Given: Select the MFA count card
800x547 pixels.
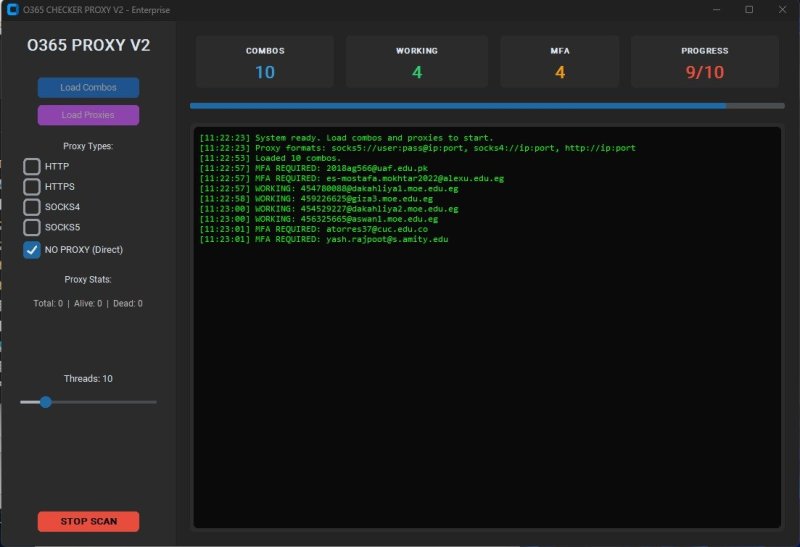Looking at the screenshot, I should [x=560, y=62].
